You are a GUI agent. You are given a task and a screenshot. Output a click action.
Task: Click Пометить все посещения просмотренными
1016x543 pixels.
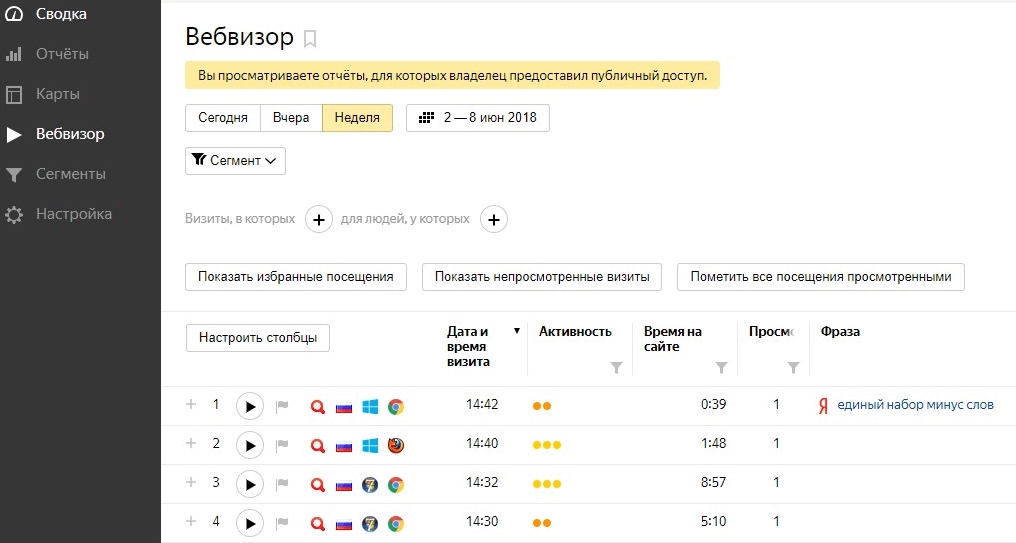click(821, 277)
